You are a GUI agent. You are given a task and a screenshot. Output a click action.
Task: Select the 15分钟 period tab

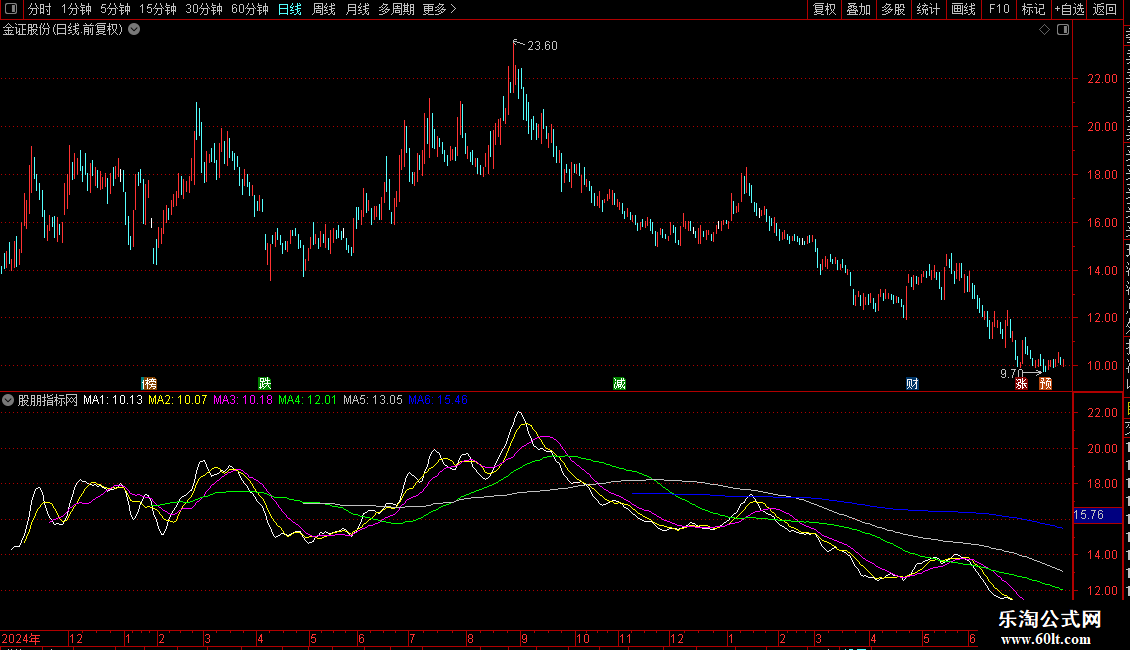pos(157,9)
